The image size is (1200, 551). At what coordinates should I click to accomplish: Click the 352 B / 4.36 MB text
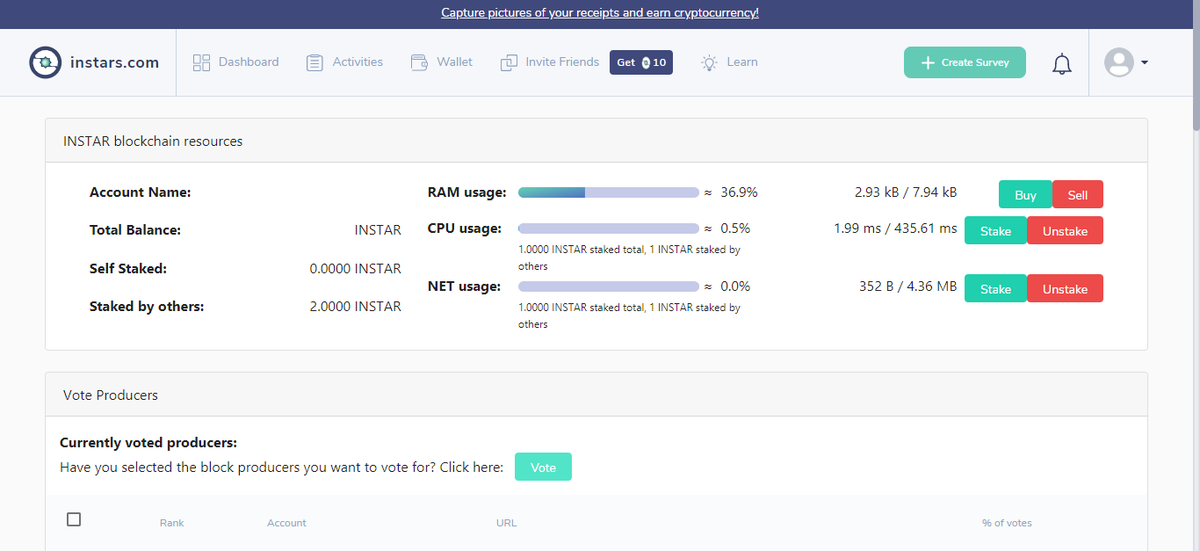[908, 286]
